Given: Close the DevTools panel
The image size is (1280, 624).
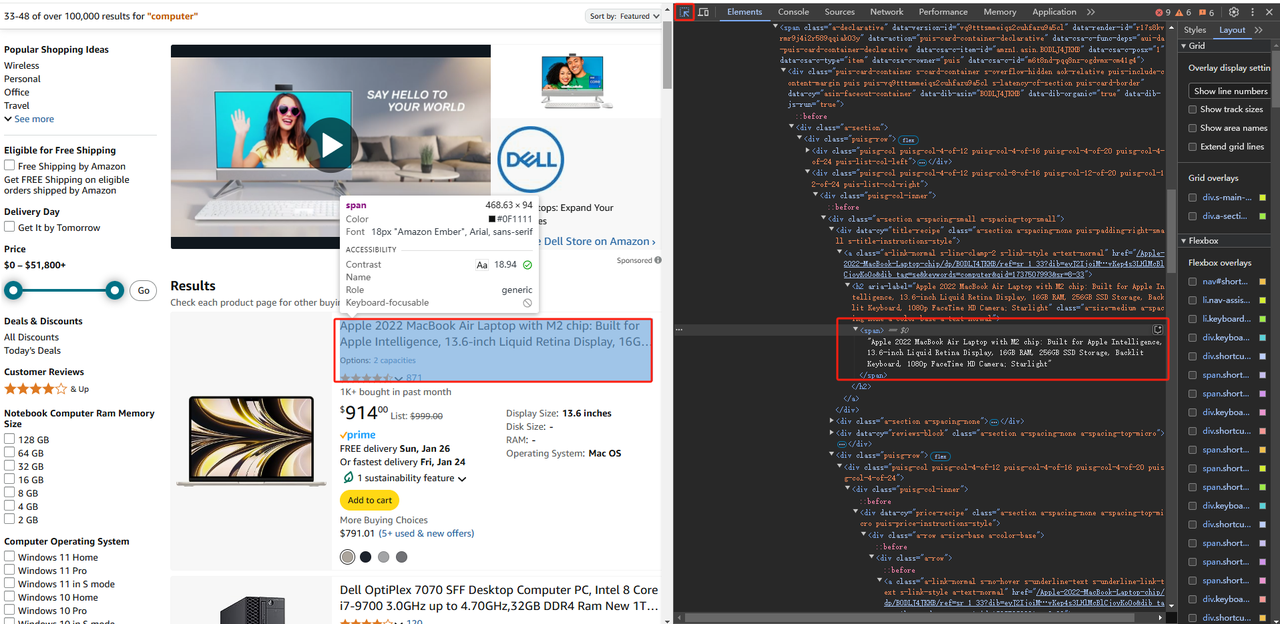Looking at the screenshot, I should [x=1269, y=12].
